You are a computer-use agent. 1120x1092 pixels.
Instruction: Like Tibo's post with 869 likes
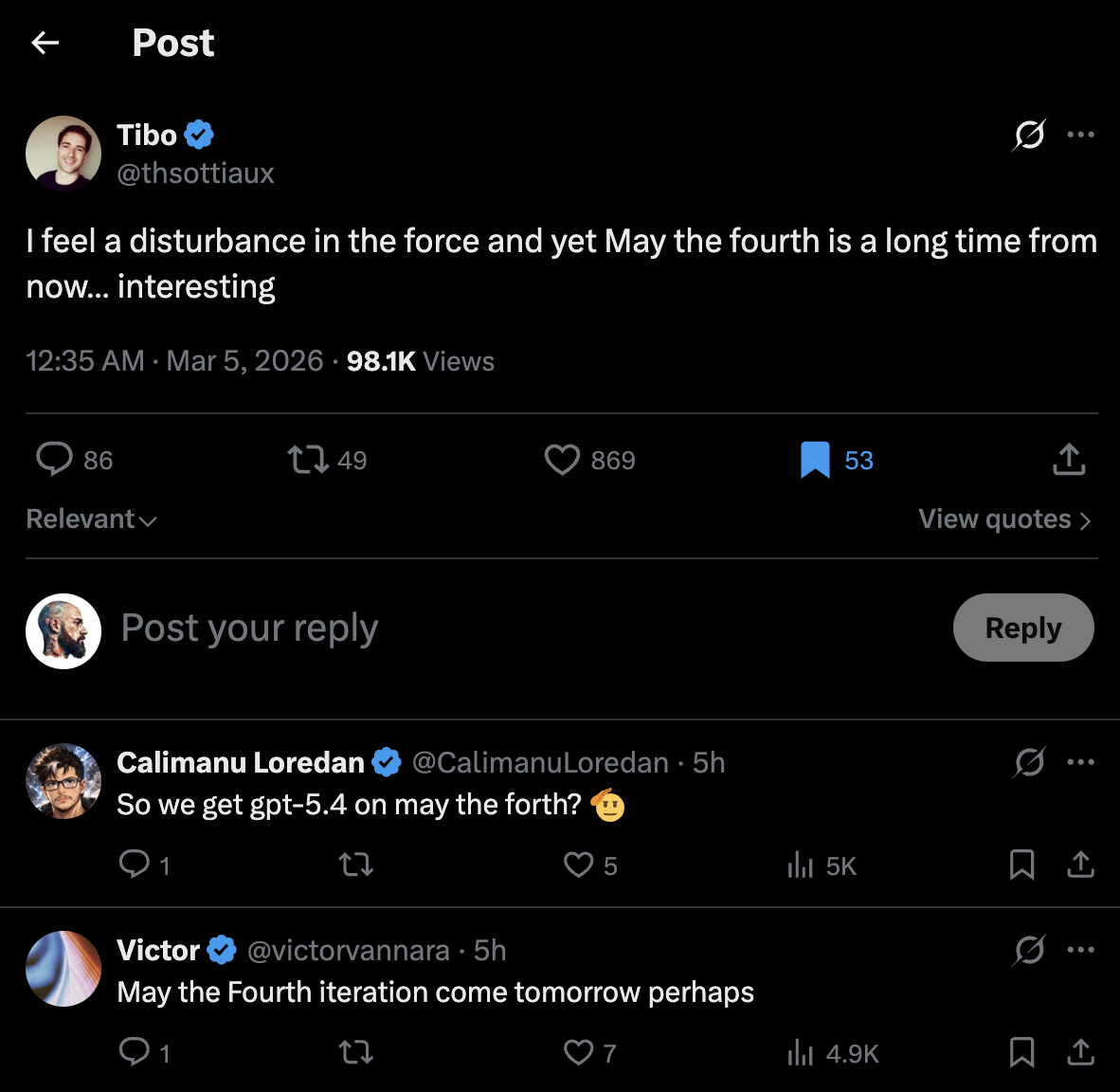click(x=562, y=460)
